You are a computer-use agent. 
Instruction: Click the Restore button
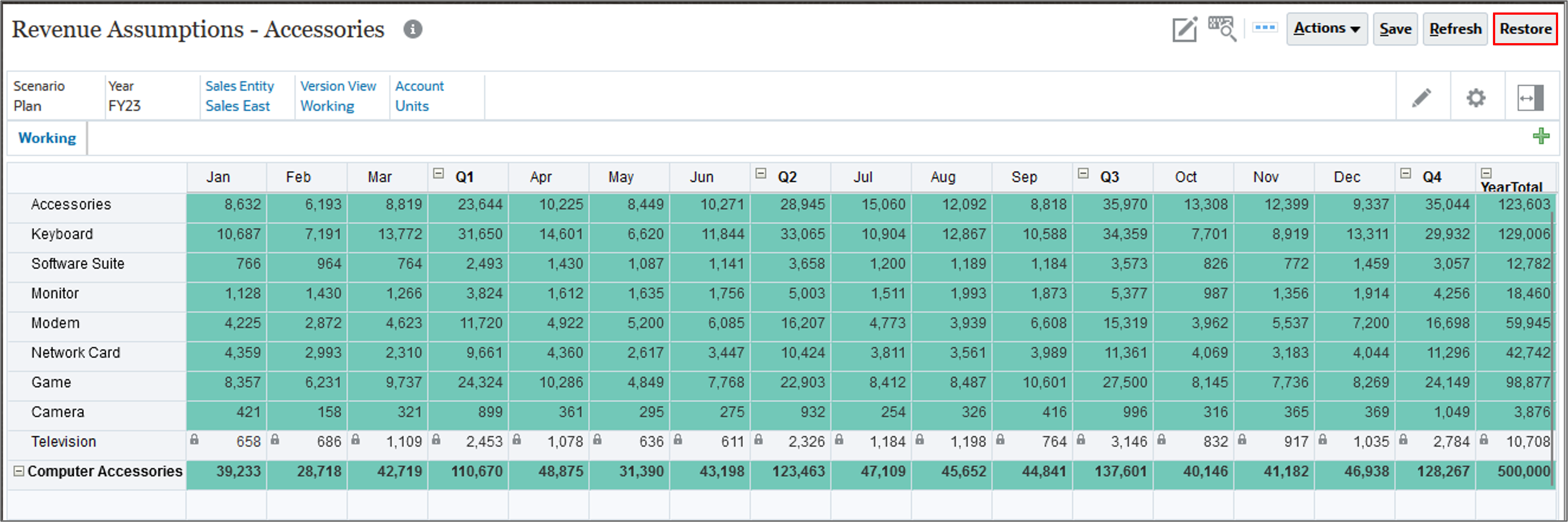click(x=1525, y=28)
